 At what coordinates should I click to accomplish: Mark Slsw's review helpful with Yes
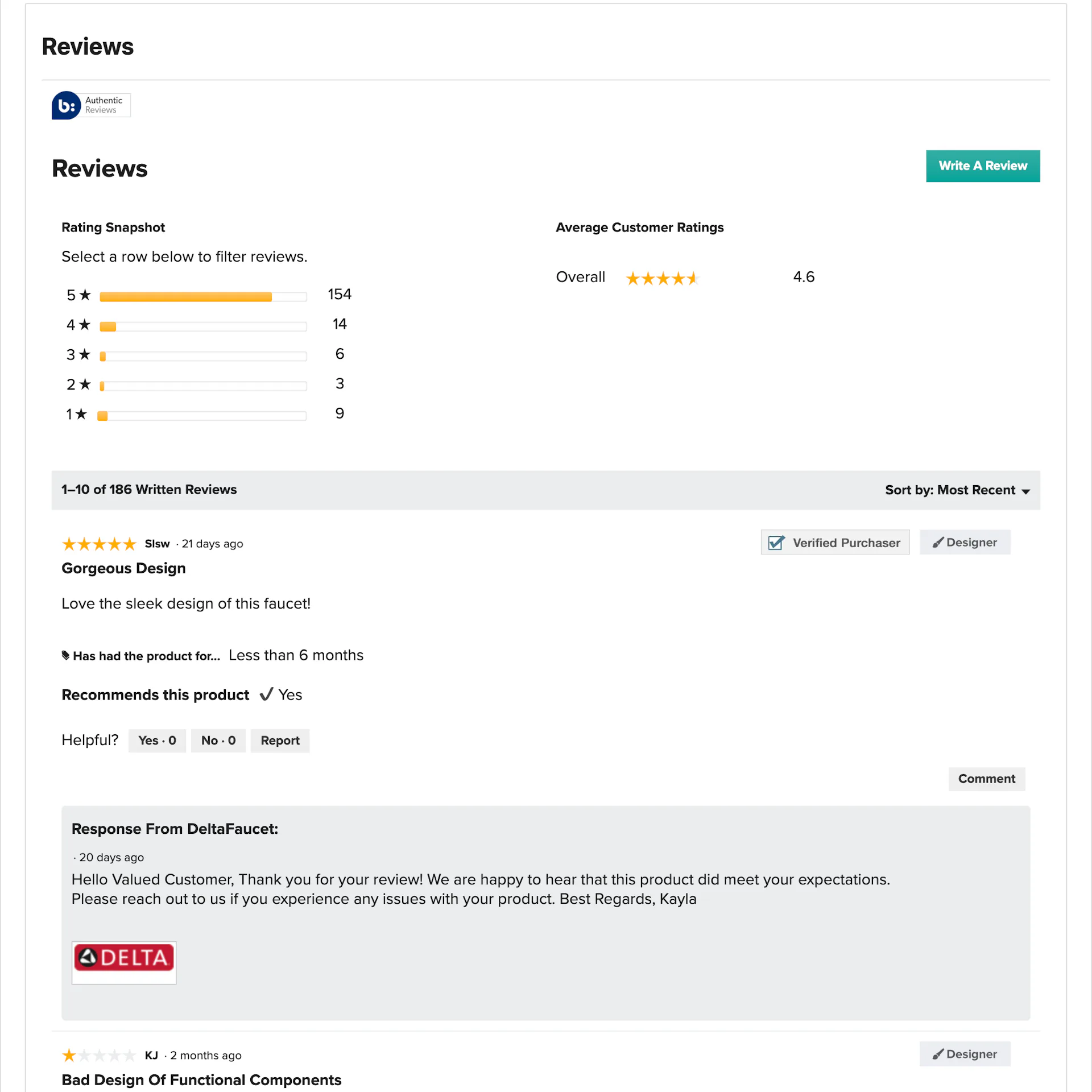point(157,741)
